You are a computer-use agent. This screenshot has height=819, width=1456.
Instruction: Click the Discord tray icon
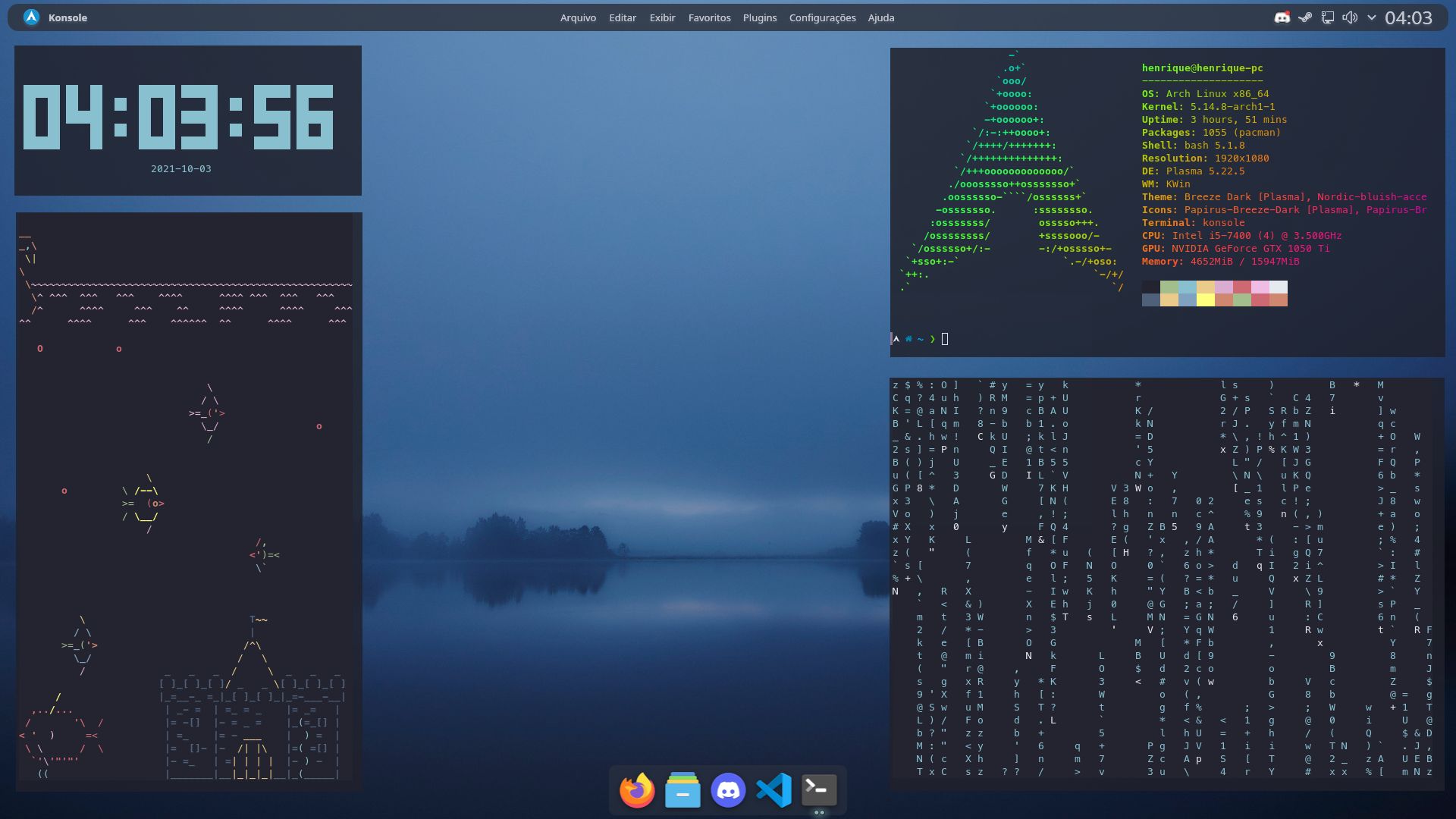click(x=1282, y=17)
